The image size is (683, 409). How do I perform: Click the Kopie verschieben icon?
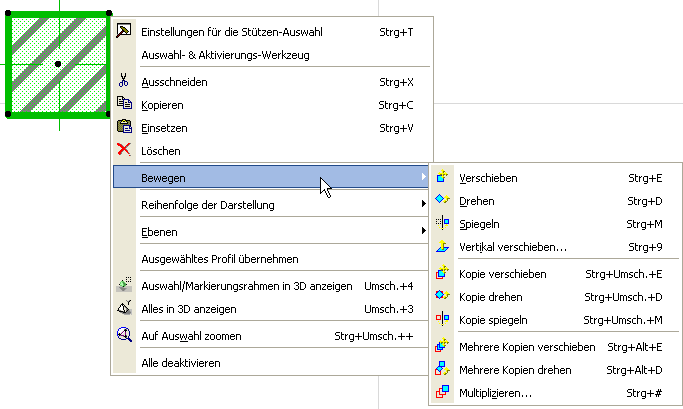coord(443,273)
